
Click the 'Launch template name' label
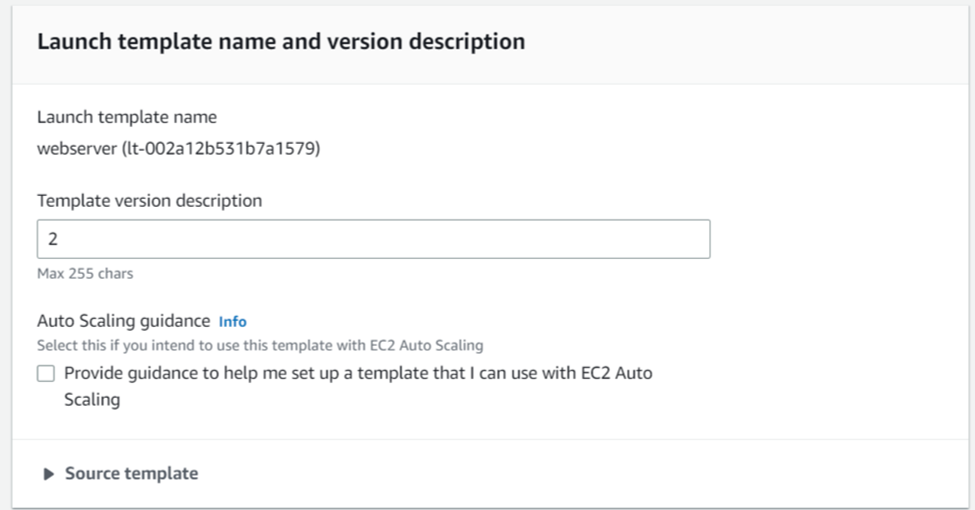click(x=127, y=117)
